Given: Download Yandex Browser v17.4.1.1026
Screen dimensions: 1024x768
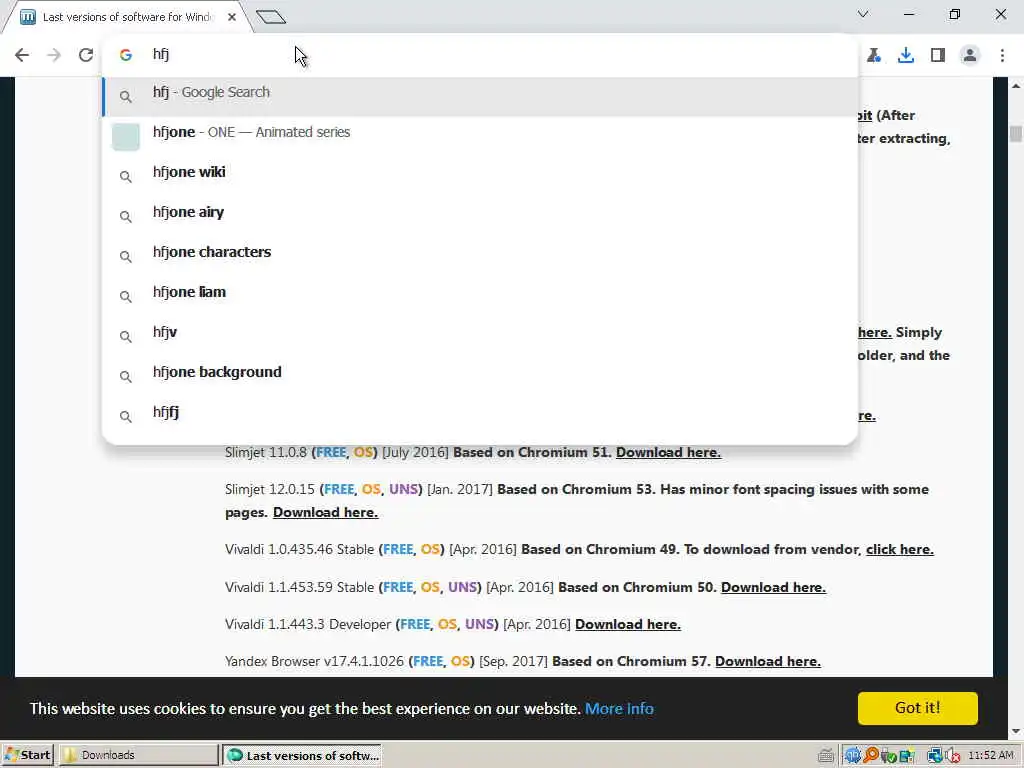Looking at the screenshot, I should 767,661.
